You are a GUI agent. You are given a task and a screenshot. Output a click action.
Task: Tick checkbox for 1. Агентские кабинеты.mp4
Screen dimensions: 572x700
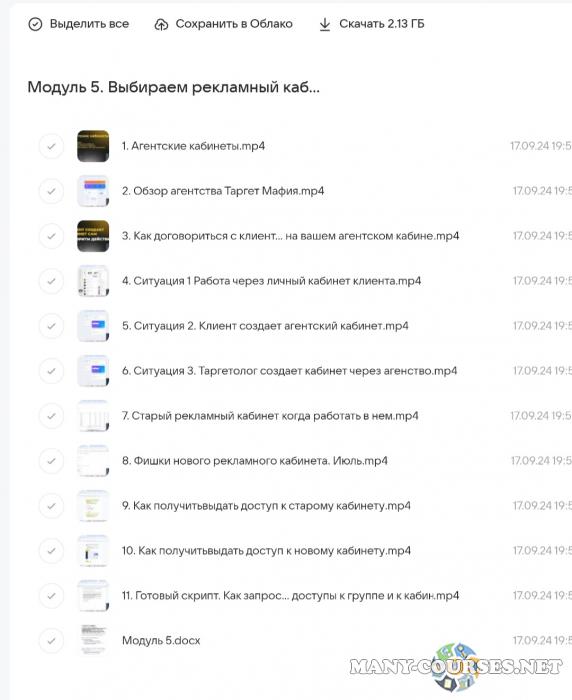click(51, 146)
